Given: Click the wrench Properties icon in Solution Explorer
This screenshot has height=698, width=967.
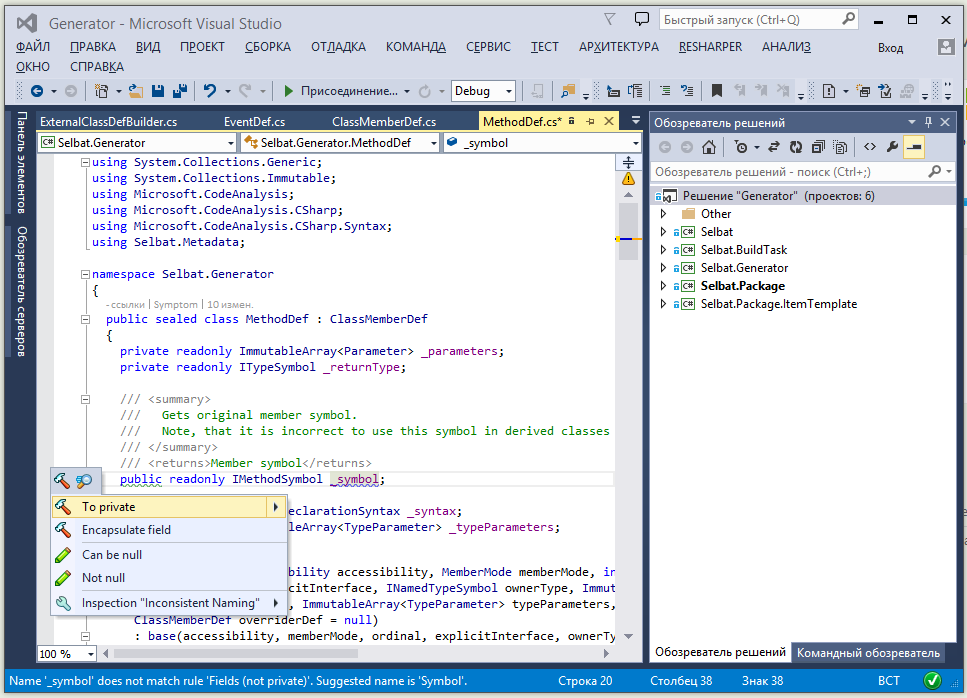Looking at the screenshot, I should click(892, 147).
